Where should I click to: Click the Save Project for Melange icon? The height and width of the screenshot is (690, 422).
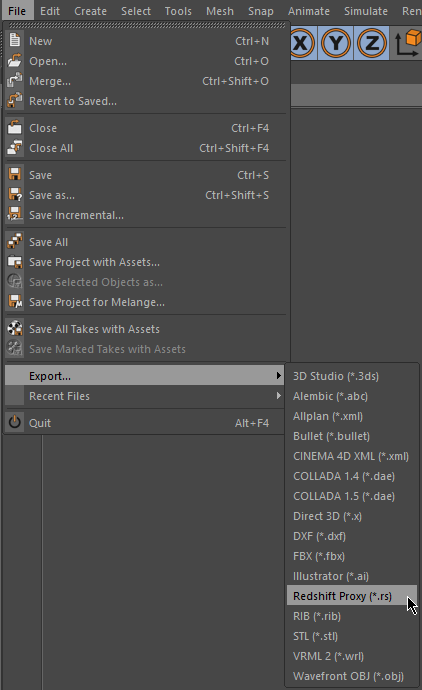coord(15,302)
